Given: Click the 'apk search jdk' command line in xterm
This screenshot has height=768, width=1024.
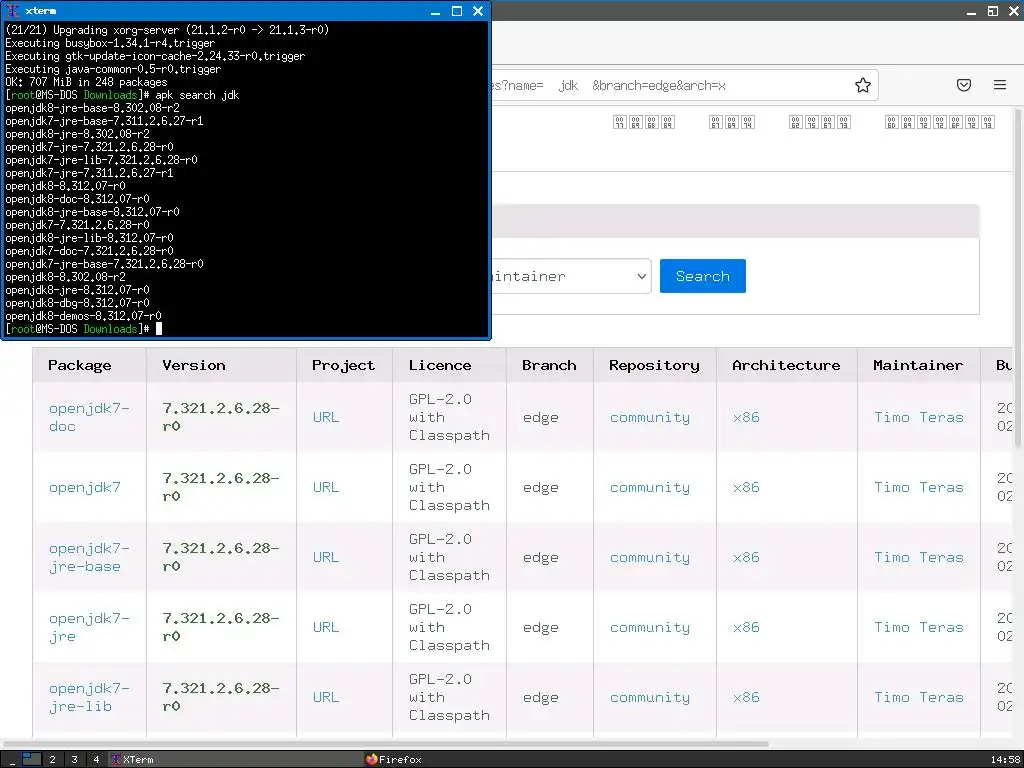Looking at the screenshot, I should [x=197, y=95].
